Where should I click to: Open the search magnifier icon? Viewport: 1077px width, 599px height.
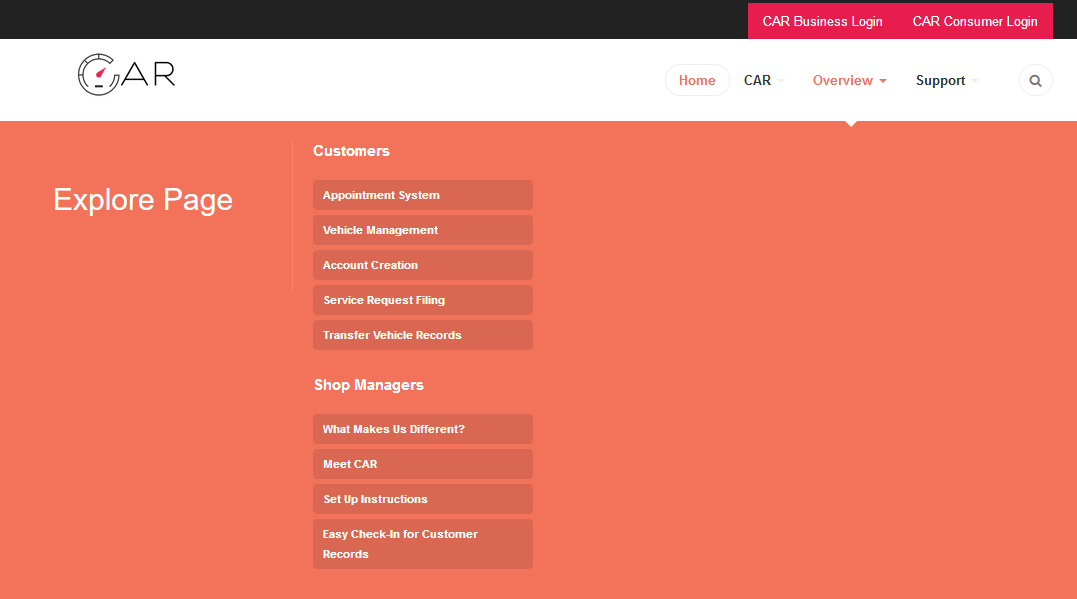pos(1035,80)
